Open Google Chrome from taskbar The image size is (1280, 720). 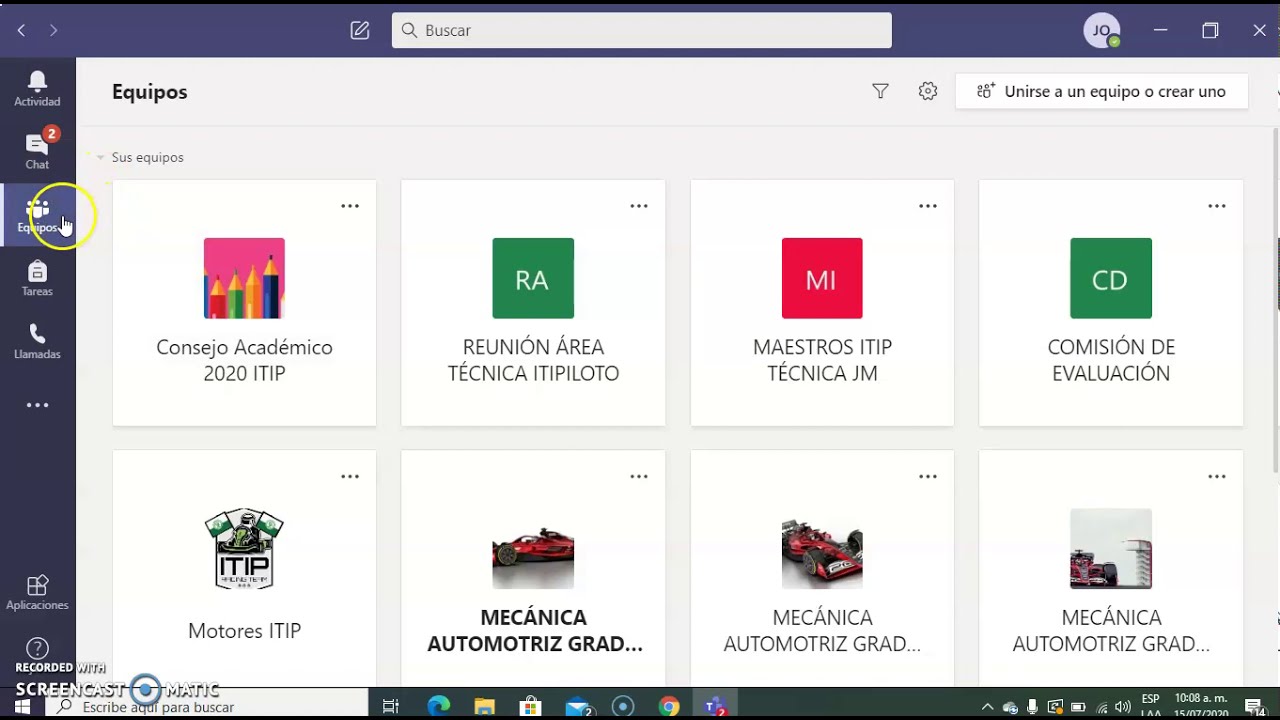669,707
